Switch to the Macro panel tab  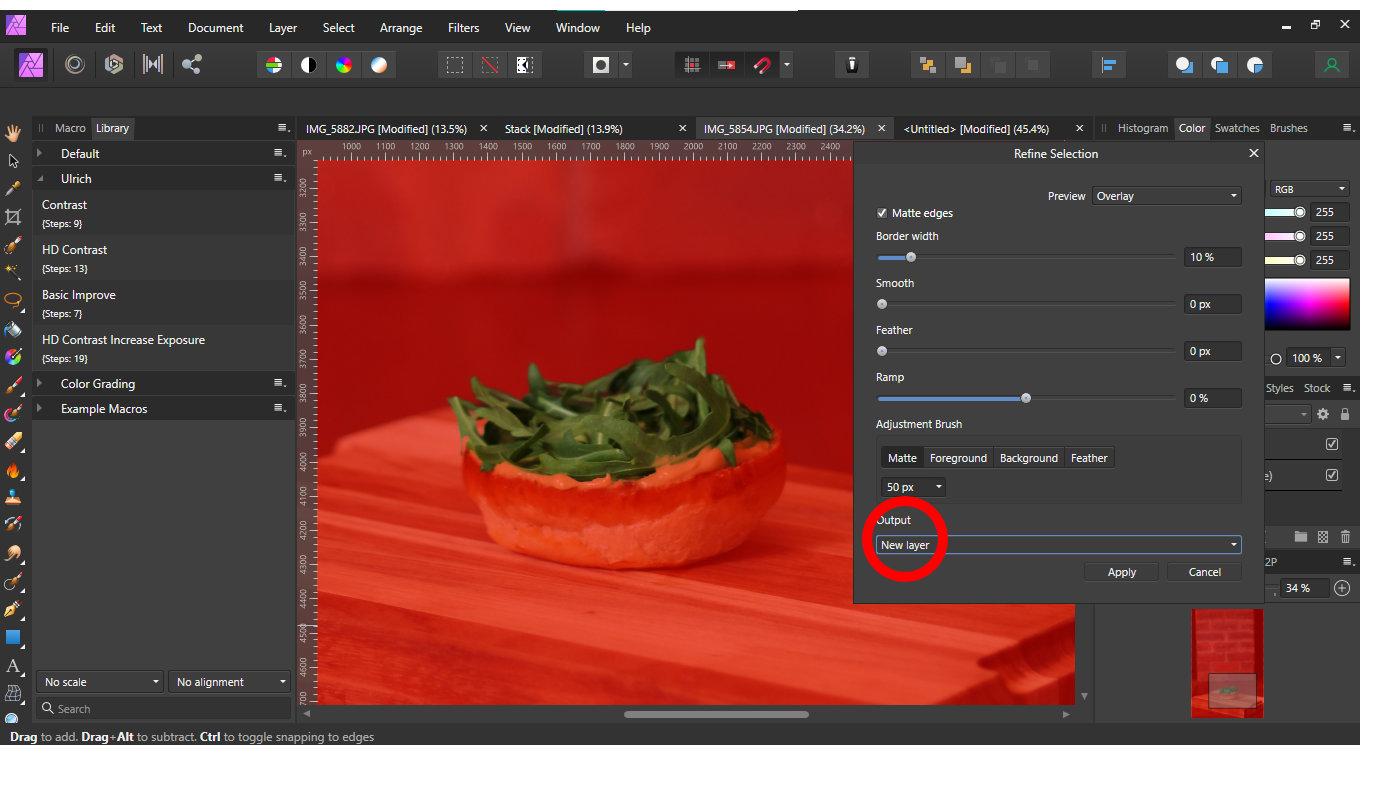(70, 128)
